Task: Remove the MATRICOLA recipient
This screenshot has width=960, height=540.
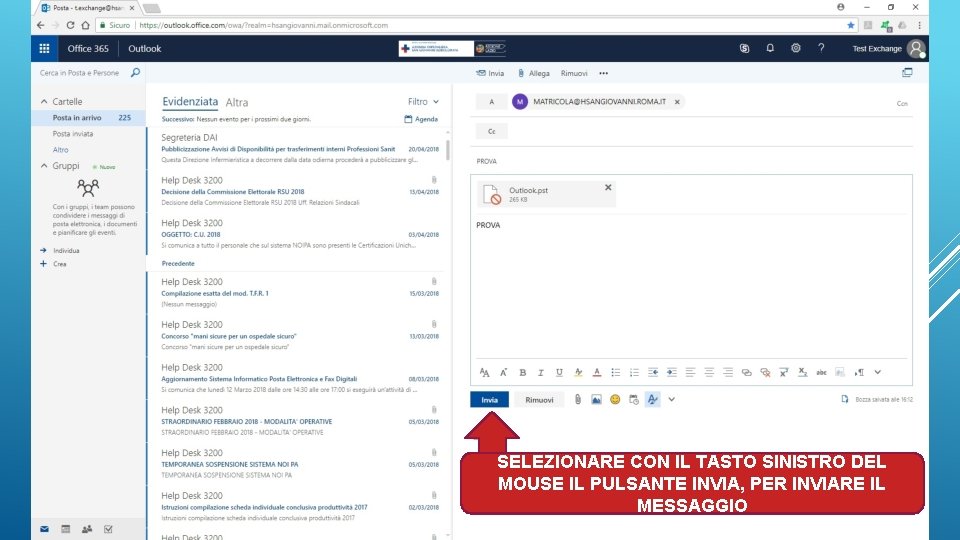Action: point(677,102)
